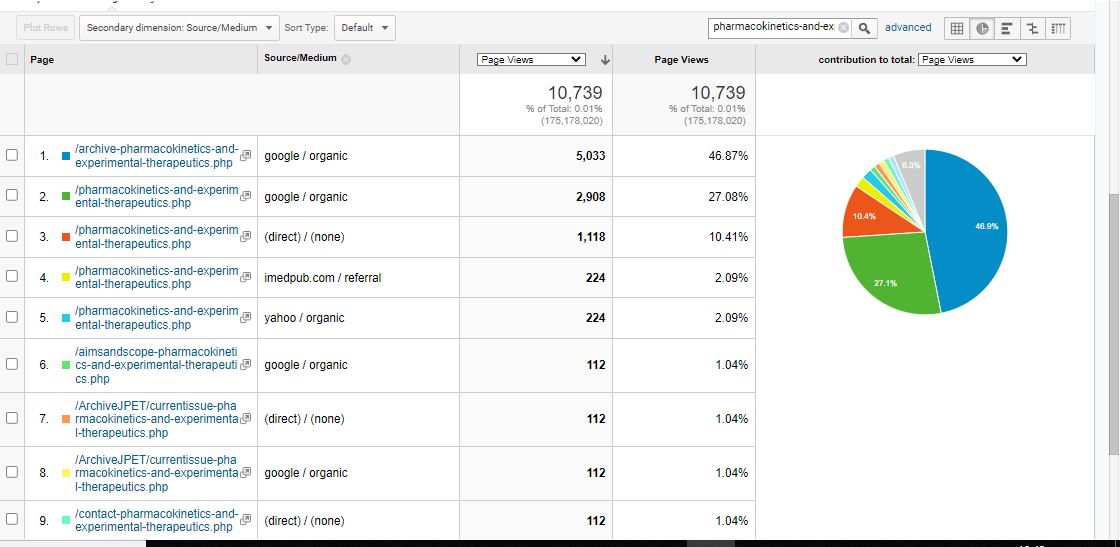The height and width of the screenshot is (547, 1120).
Task: Open /contact-pharmacokinetics-and-experimental-therapeutics.php link
Action: (156, 520)
